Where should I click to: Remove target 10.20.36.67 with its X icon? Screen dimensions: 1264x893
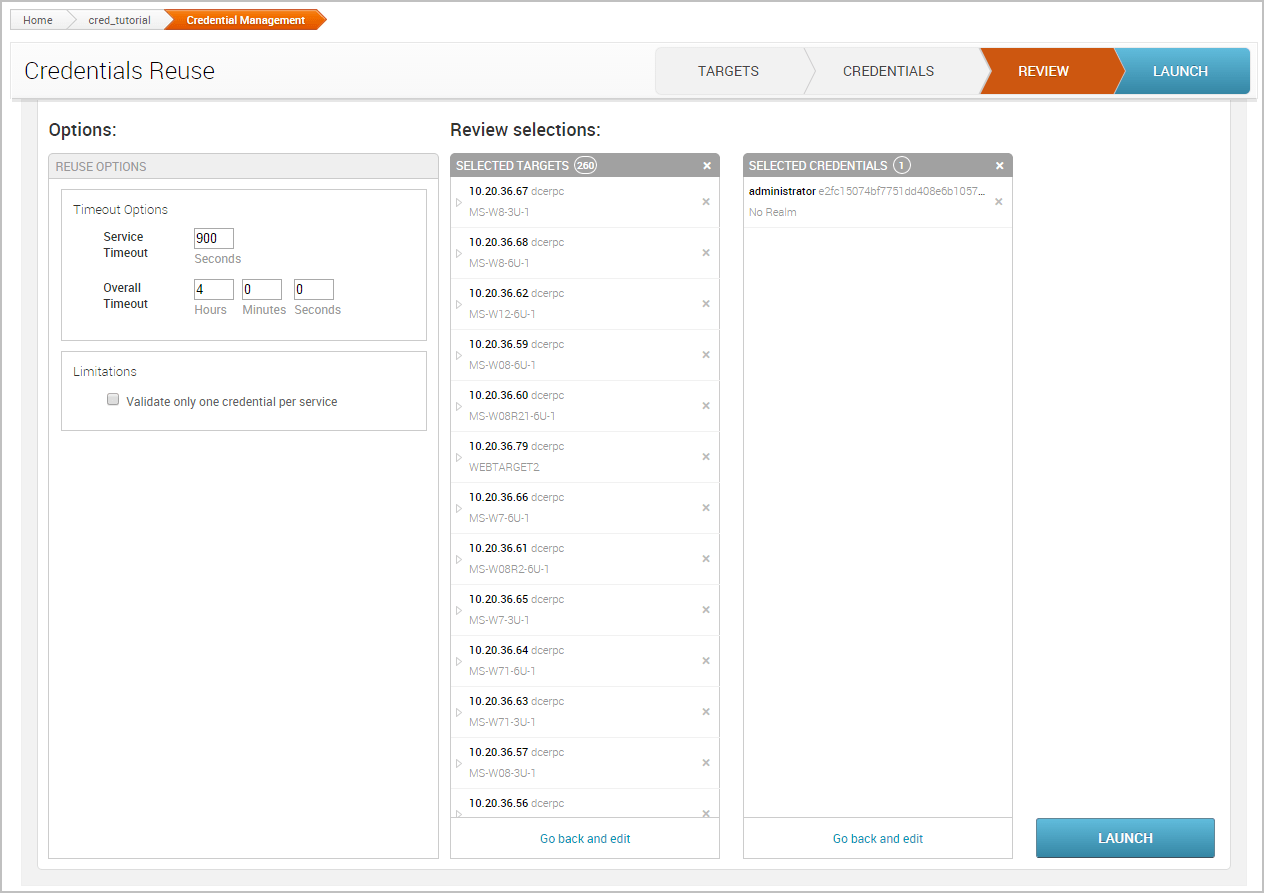pos(705,202)
